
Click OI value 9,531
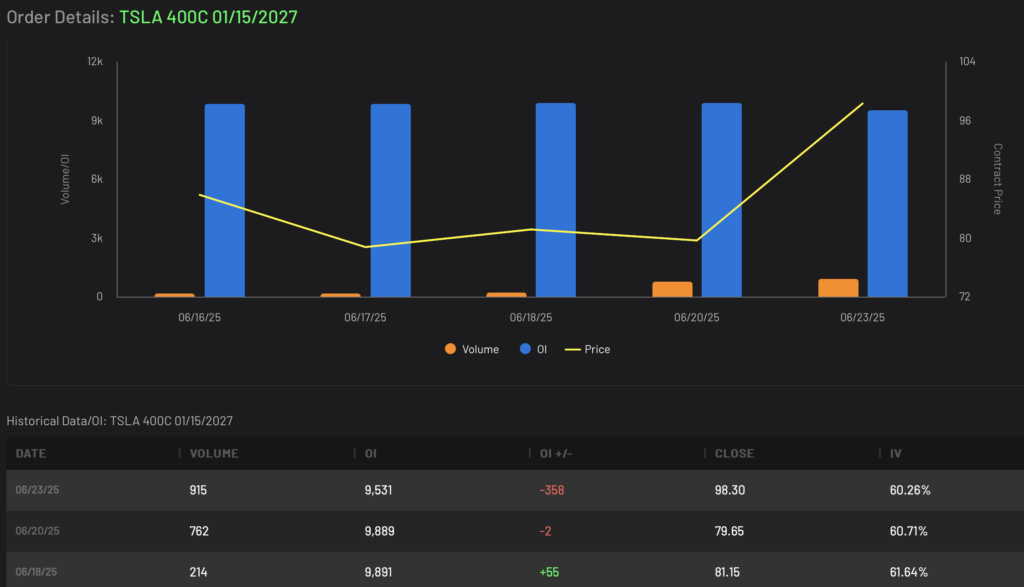(378, 490)
